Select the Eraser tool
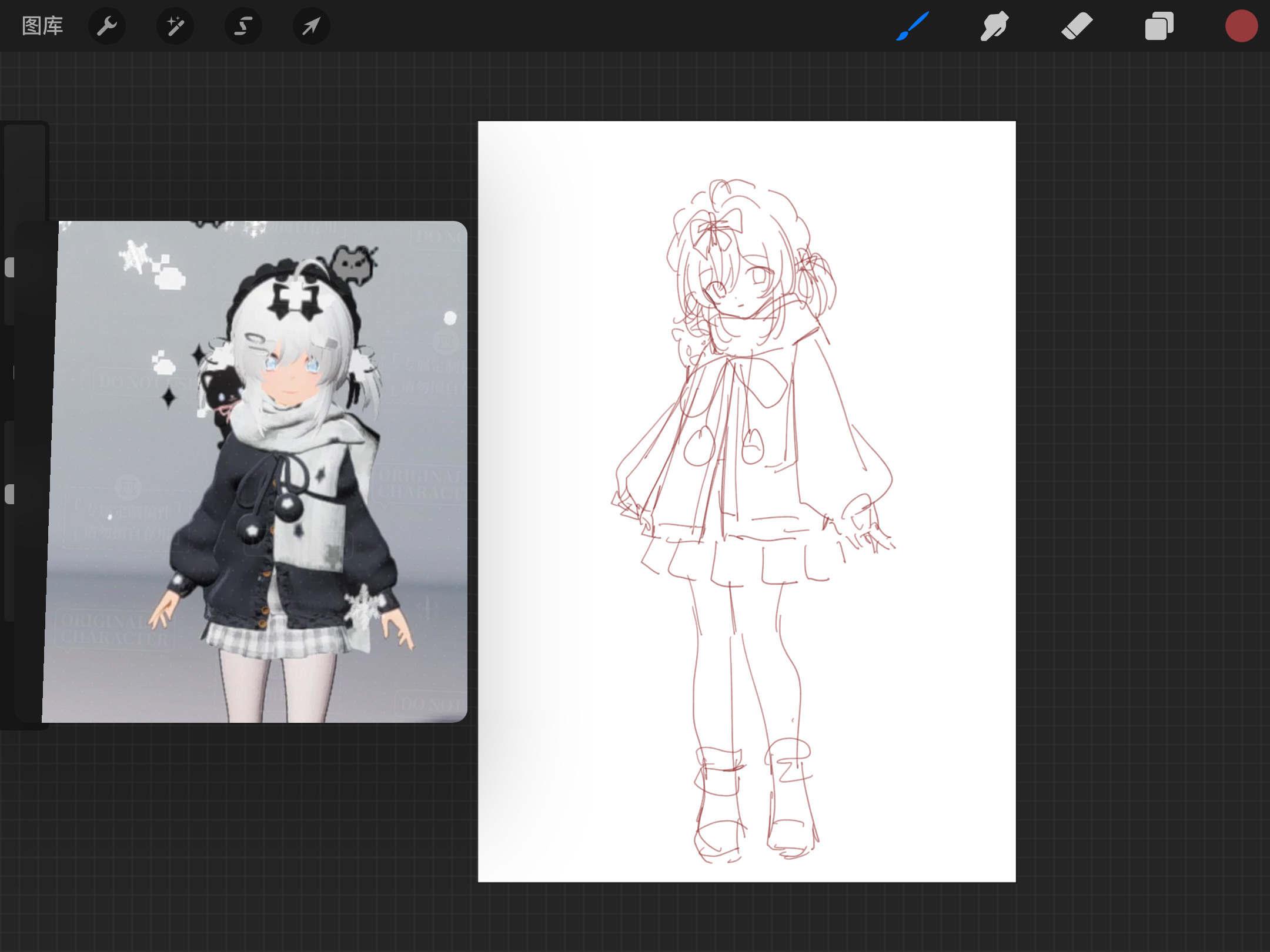1270x952 pixels. 1077,26
